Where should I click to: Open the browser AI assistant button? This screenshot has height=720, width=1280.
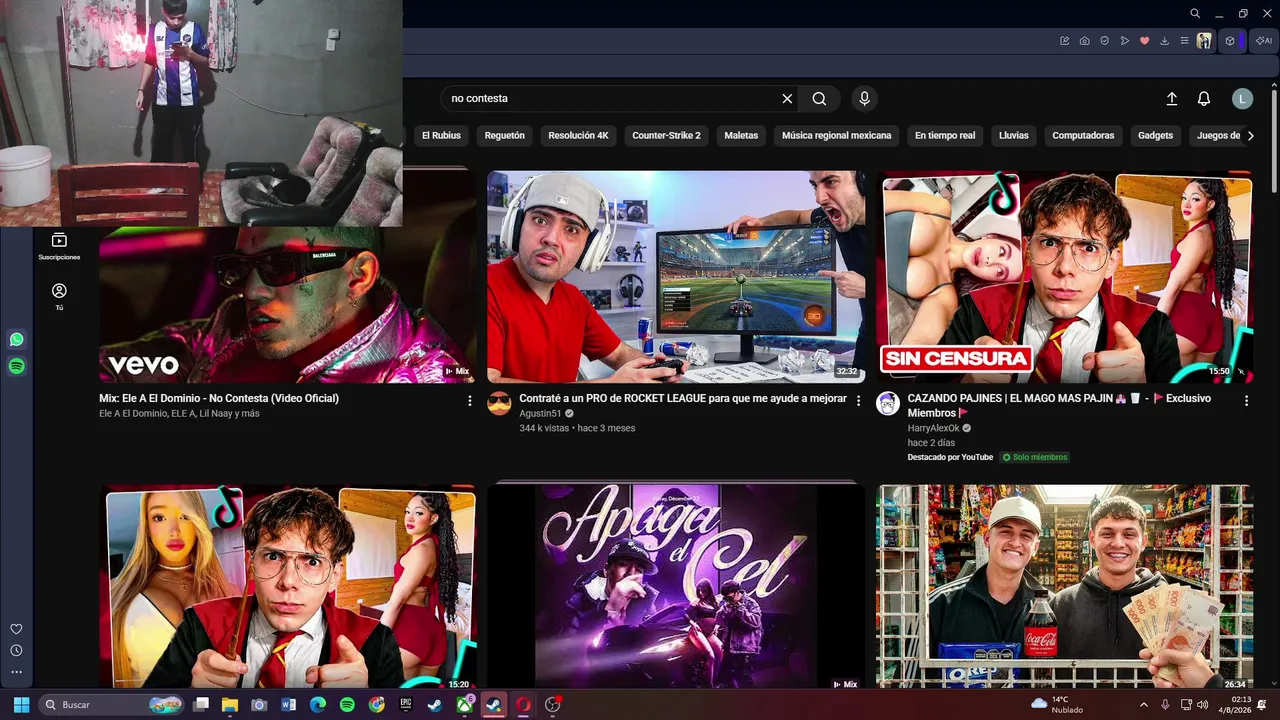(1264, 41)
